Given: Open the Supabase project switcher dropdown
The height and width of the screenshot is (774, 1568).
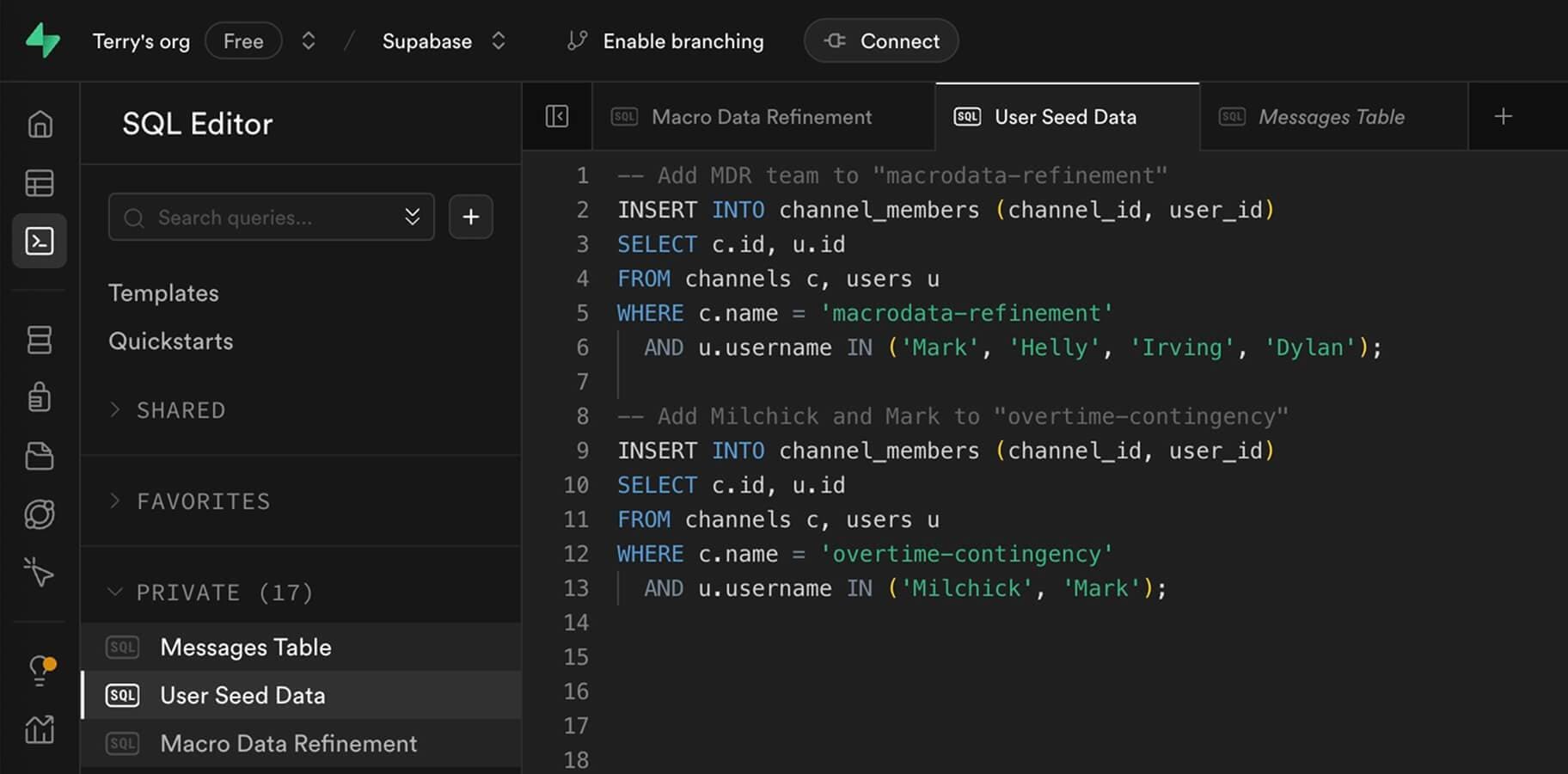Looking at the screenshot, I should pyautogui.click(x=498, y=41).
